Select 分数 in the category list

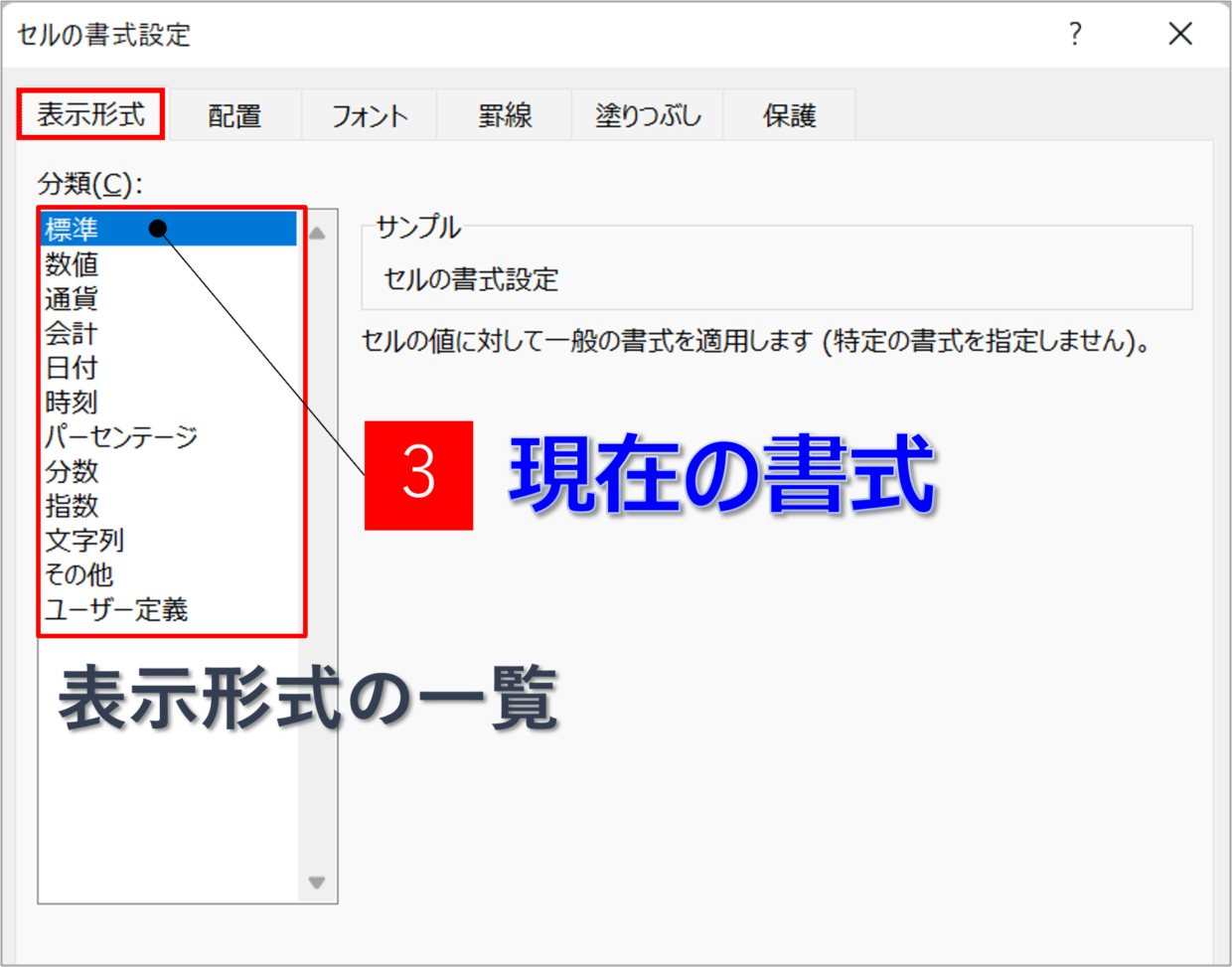click(72, 471)
